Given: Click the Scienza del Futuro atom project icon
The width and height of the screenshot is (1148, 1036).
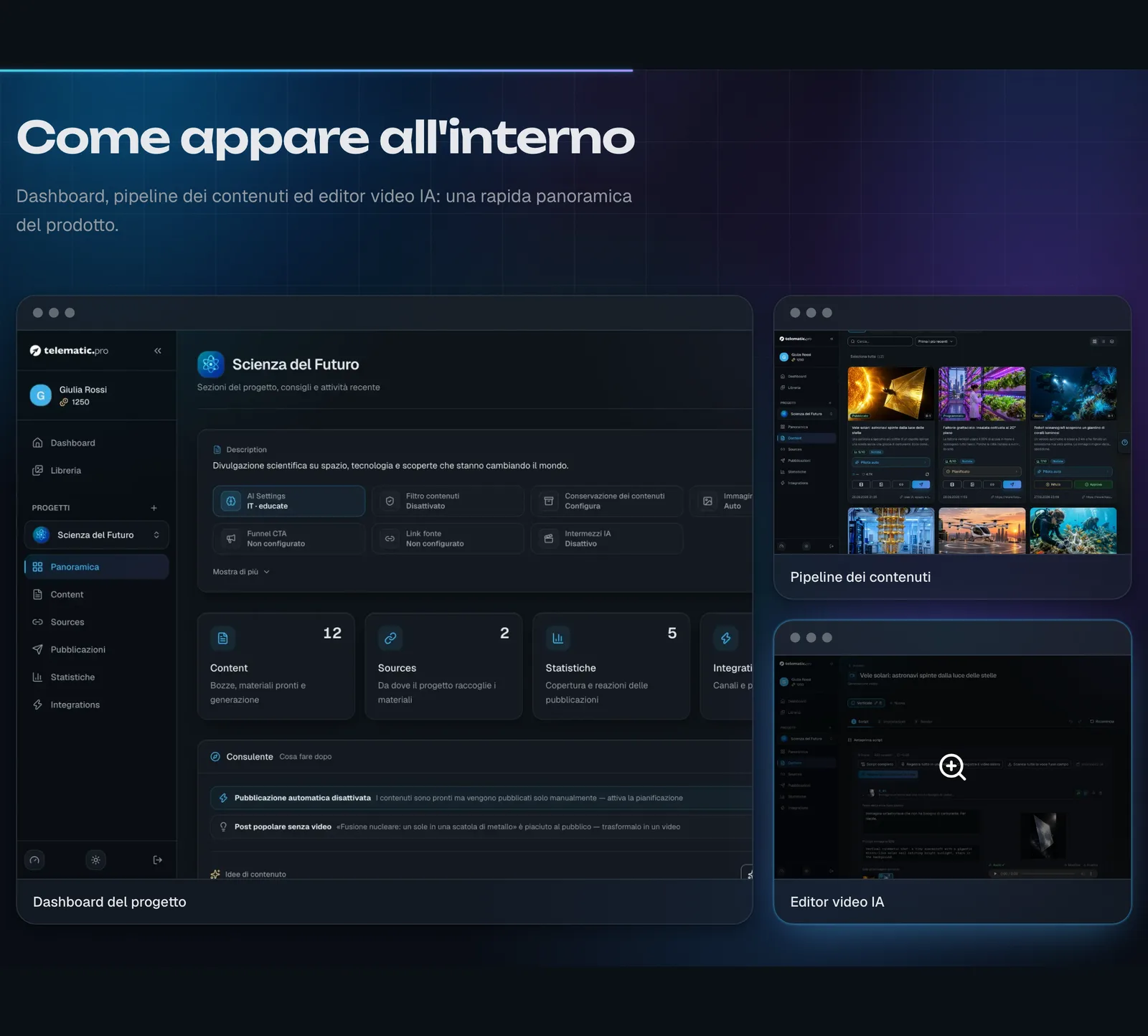Looking at the screenshot, I should point(211,364).
